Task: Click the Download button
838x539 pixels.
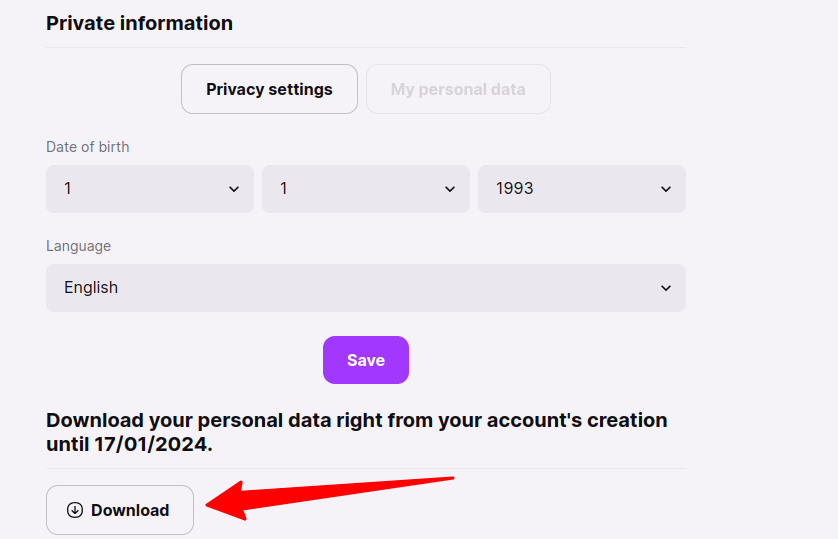Action: point(120,510)
